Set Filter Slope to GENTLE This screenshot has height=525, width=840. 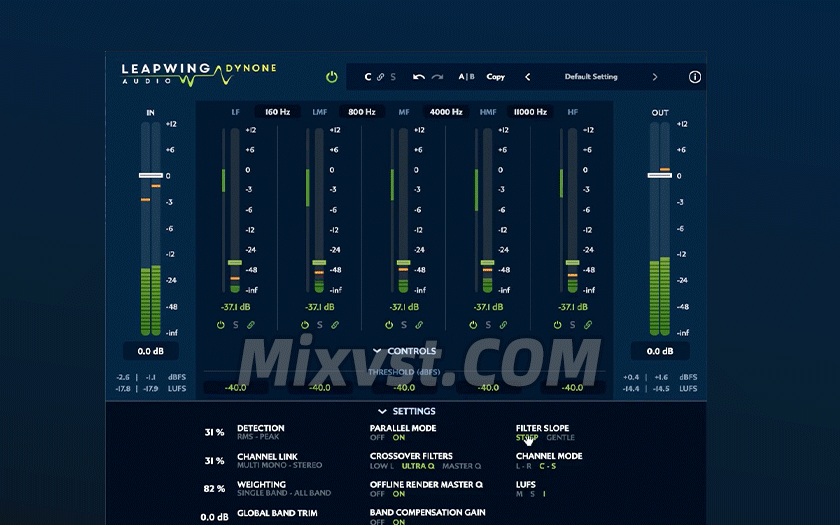[x=560, y=438]
